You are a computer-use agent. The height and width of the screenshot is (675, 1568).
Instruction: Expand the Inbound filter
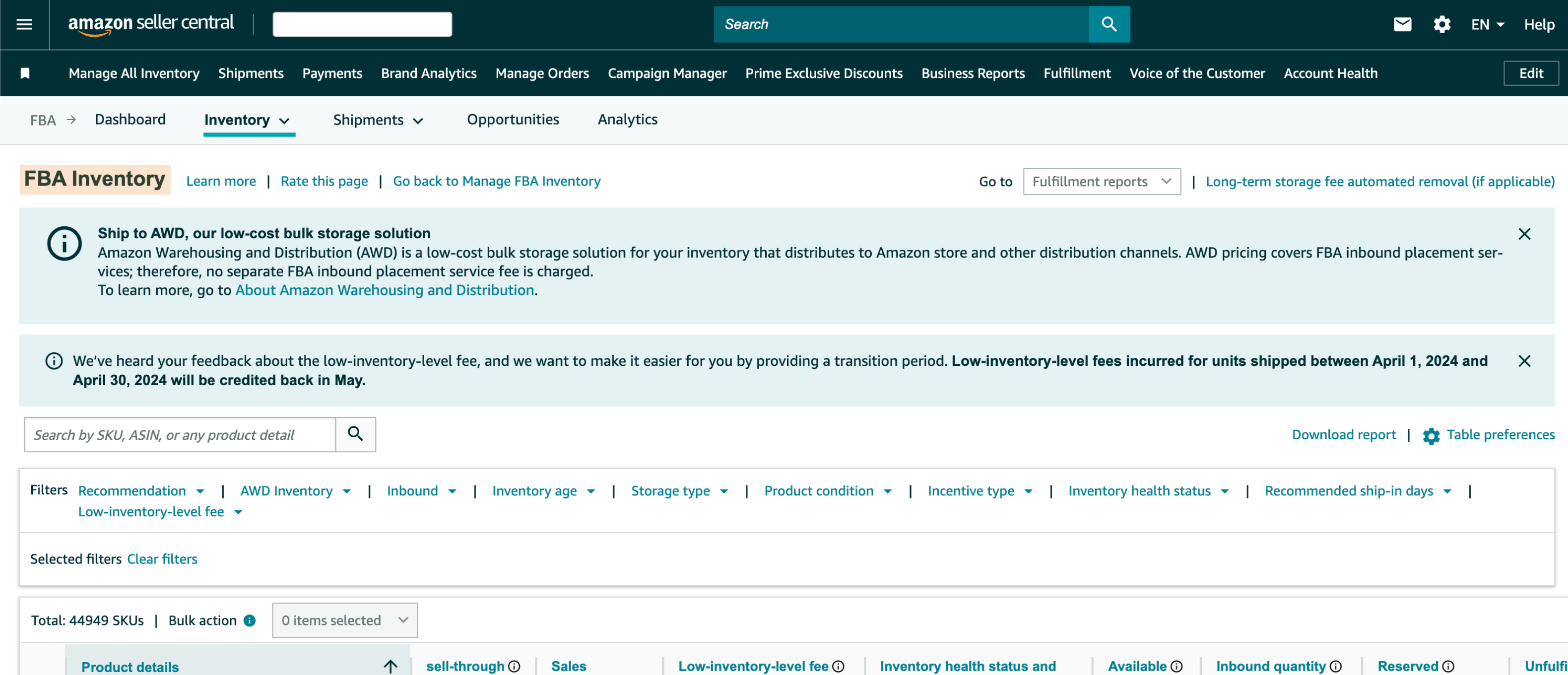(x=421, y=490)
